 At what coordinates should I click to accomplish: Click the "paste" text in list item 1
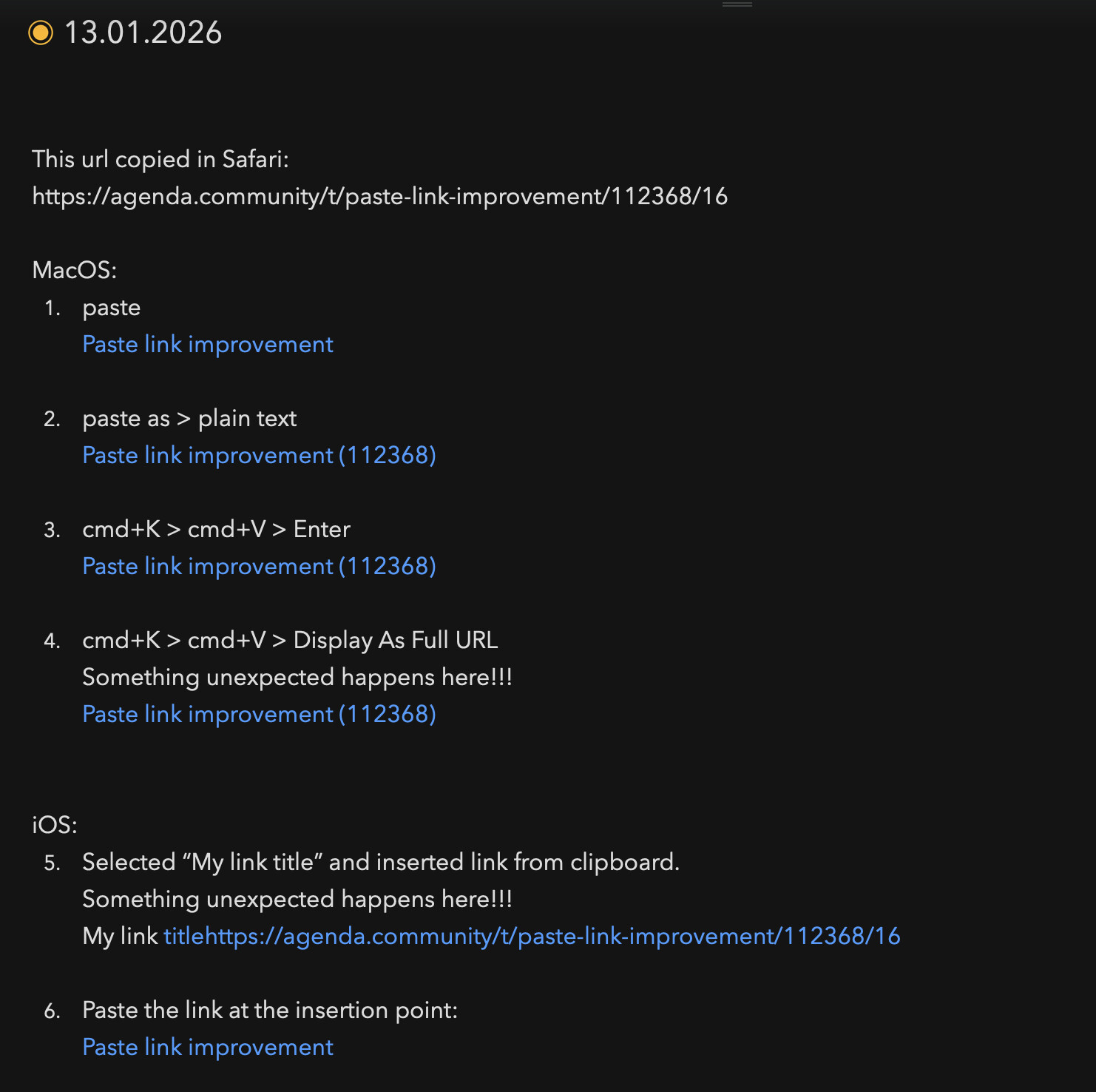pyautogui.click(x=112, y=308)
